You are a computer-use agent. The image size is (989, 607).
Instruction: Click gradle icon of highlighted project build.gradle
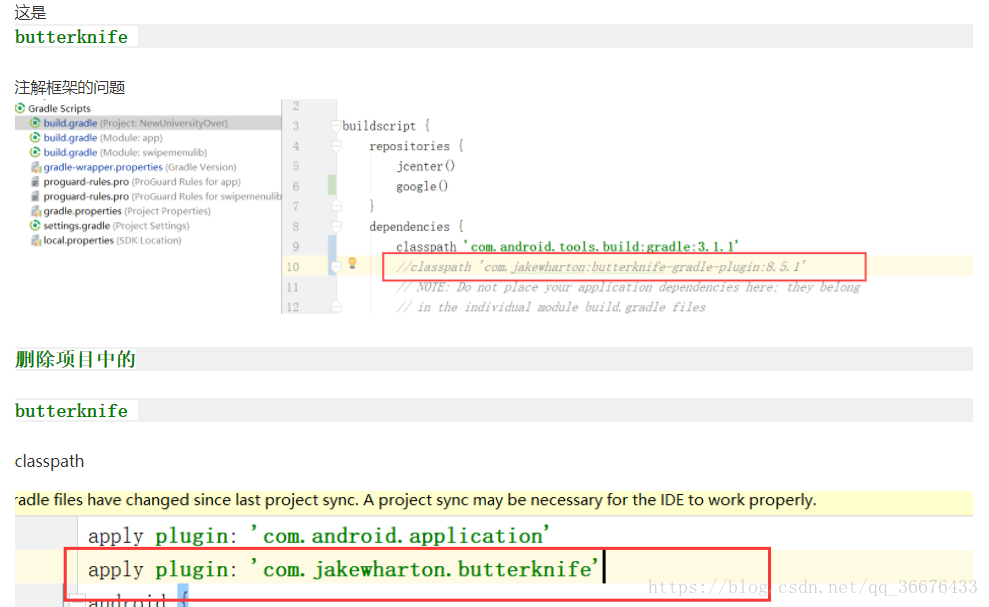(x=35, y=123)
